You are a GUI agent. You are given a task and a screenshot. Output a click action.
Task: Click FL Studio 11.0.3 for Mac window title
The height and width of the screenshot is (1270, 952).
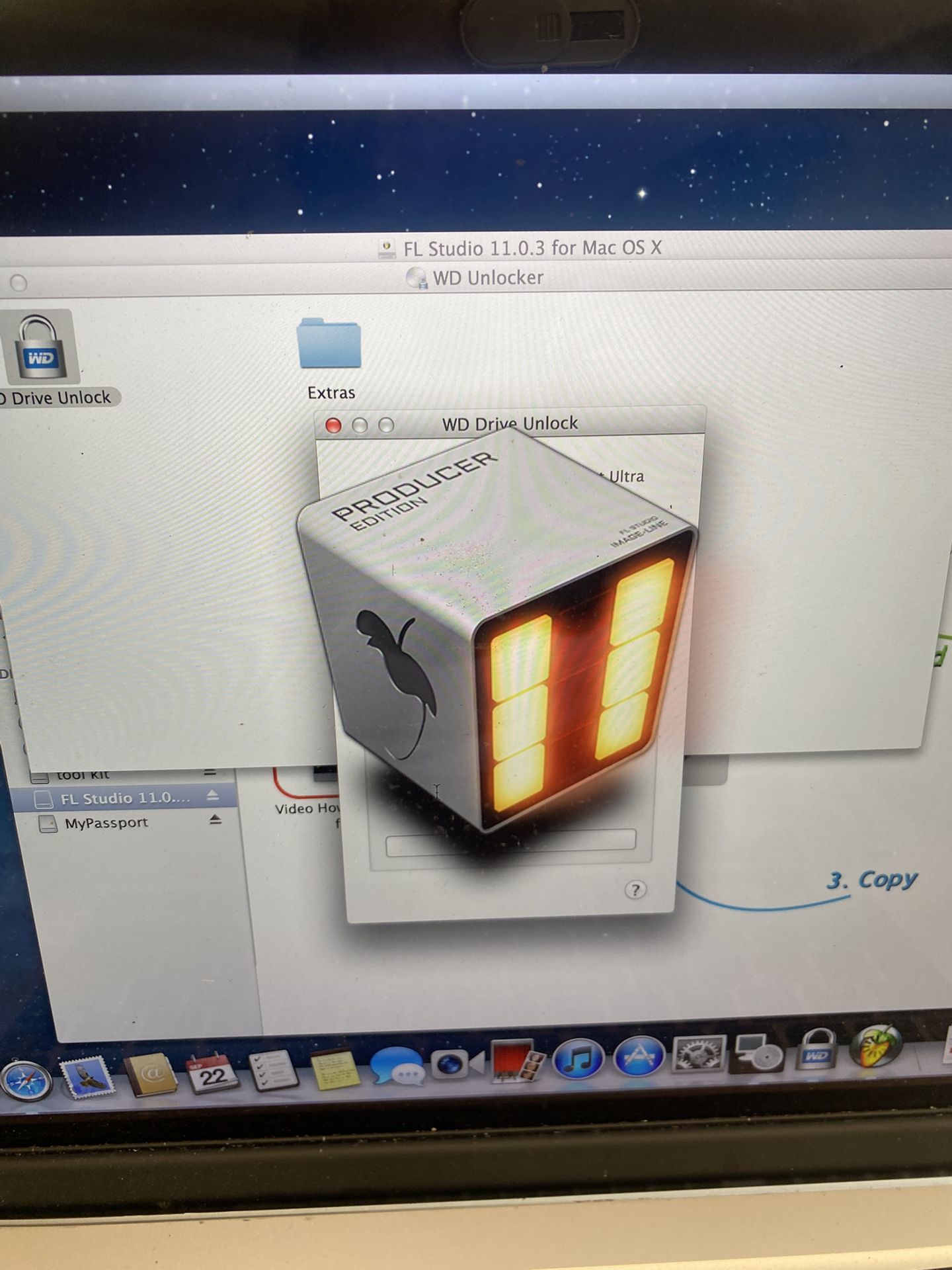[x=532, y=248]
